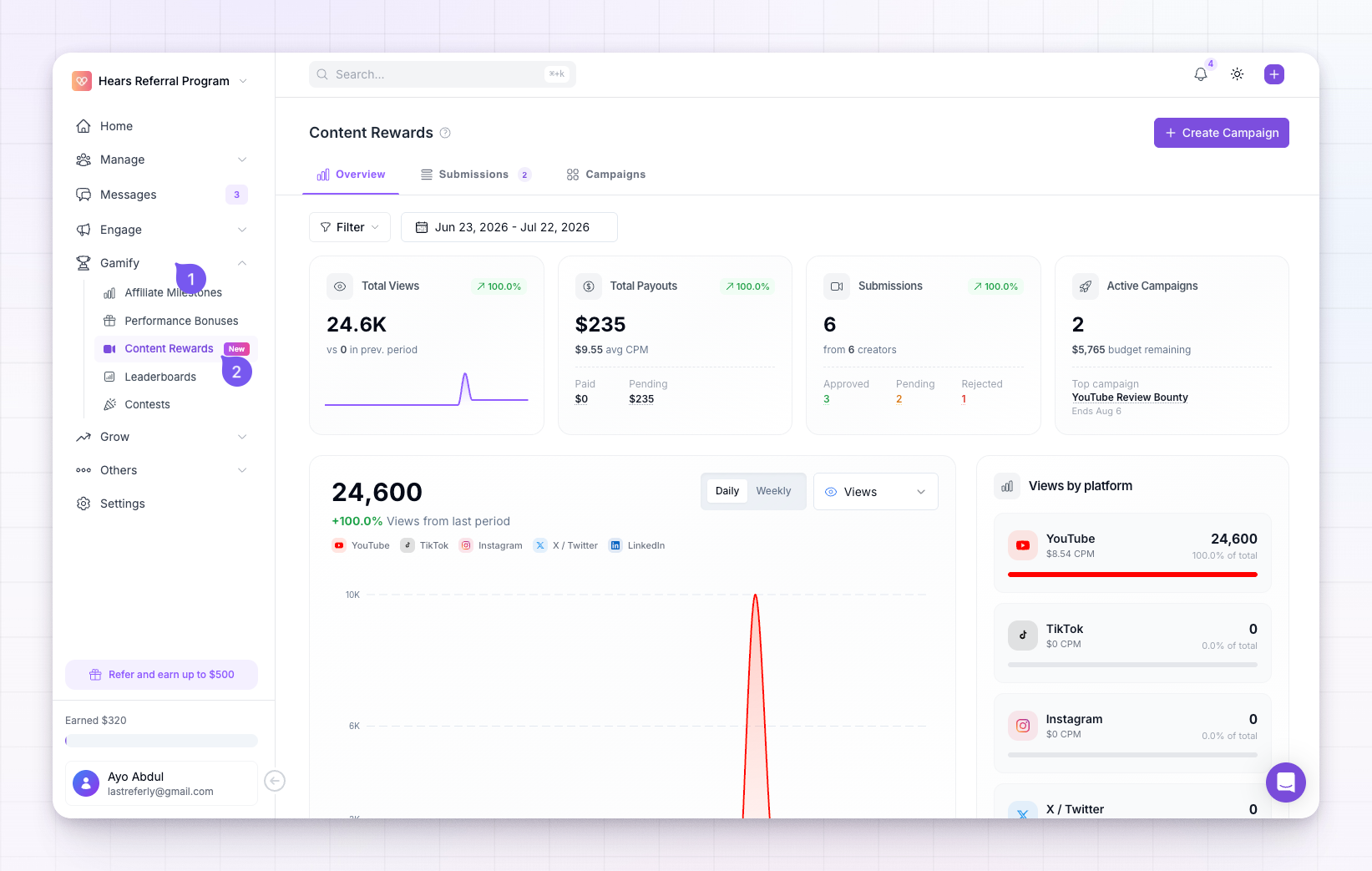Collapse sidebar with the arrow circle icon
1372x871 pixels.
tap(275, 780)
